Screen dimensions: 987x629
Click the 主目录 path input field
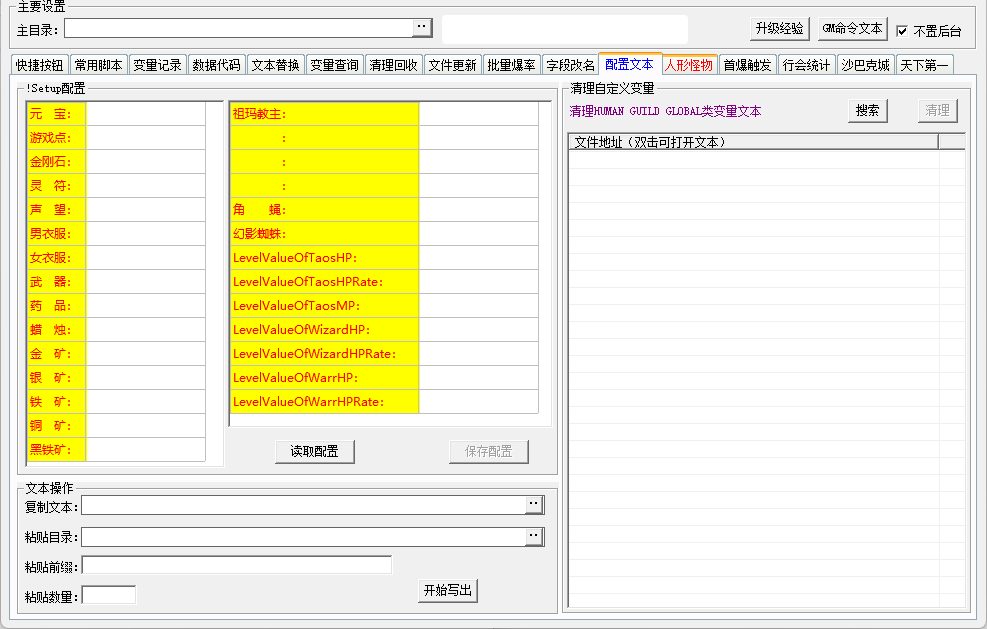point(239,28)
